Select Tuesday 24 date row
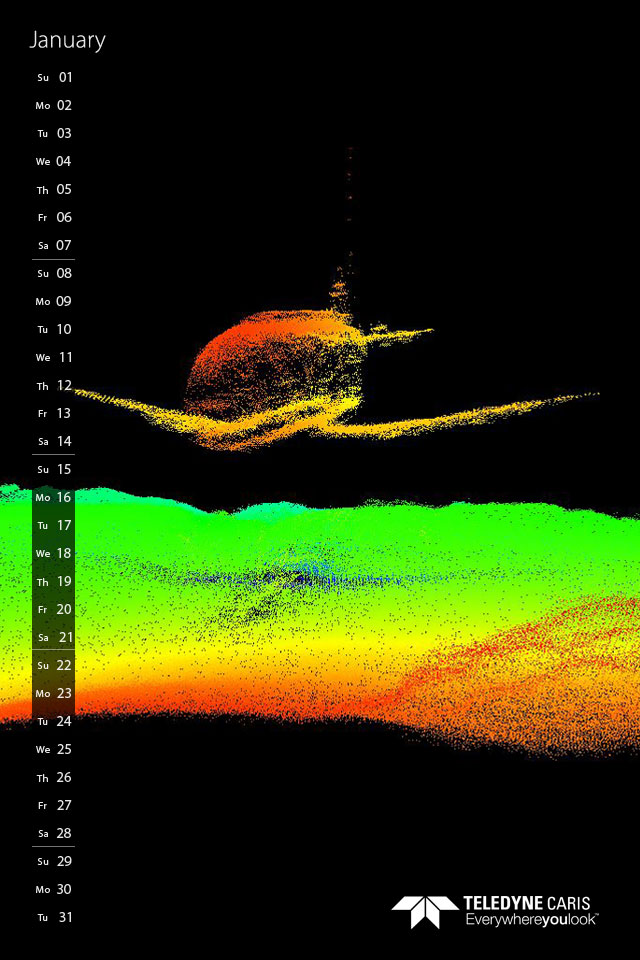Image resolution: width=640 pixels, height=960 pixels. point(54,721)
